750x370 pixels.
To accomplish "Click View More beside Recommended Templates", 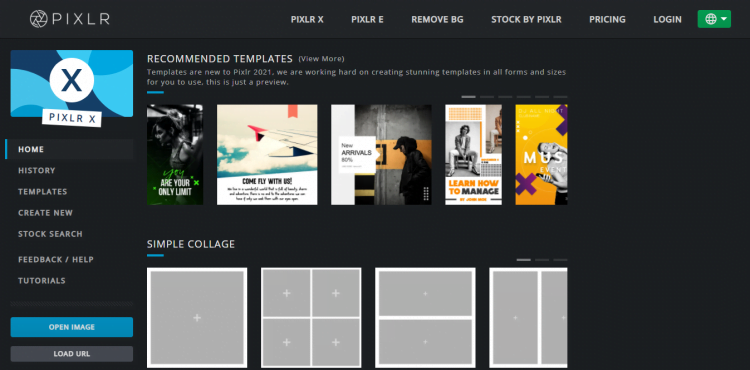I will (321, 59).
